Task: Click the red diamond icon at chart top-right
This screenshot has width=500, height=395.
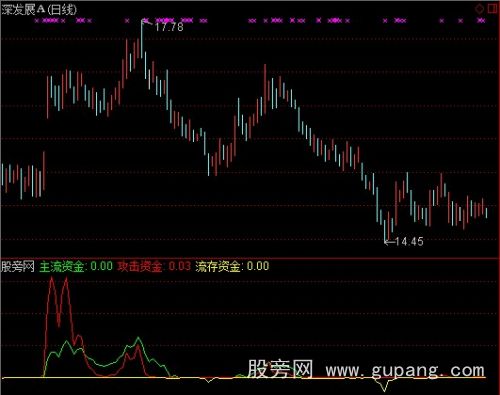Action: 480,9
